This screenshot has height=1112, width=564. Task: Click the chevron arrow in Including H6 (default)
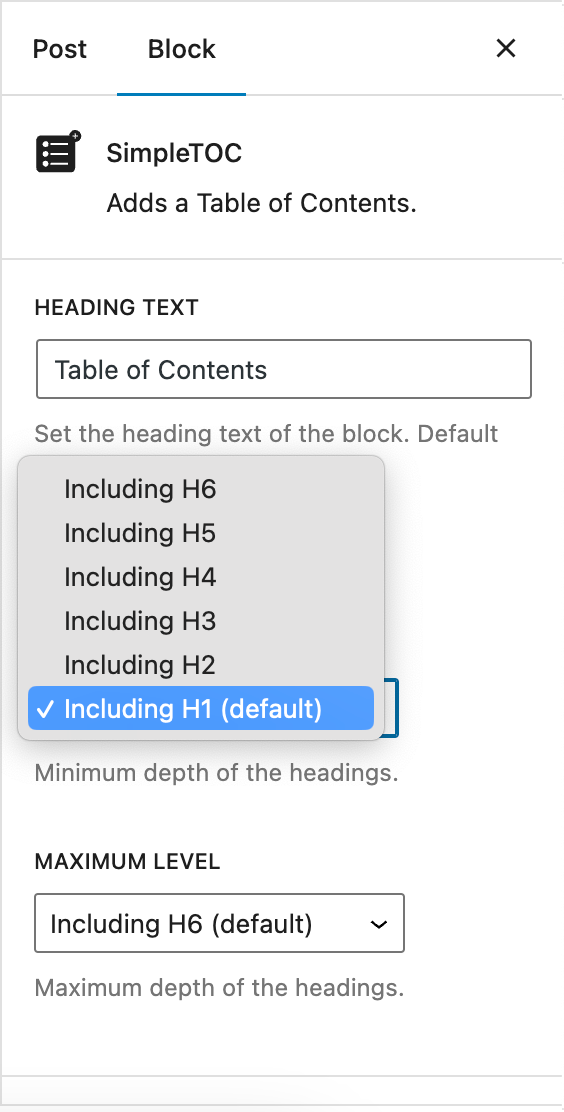[x=380, y=924]
